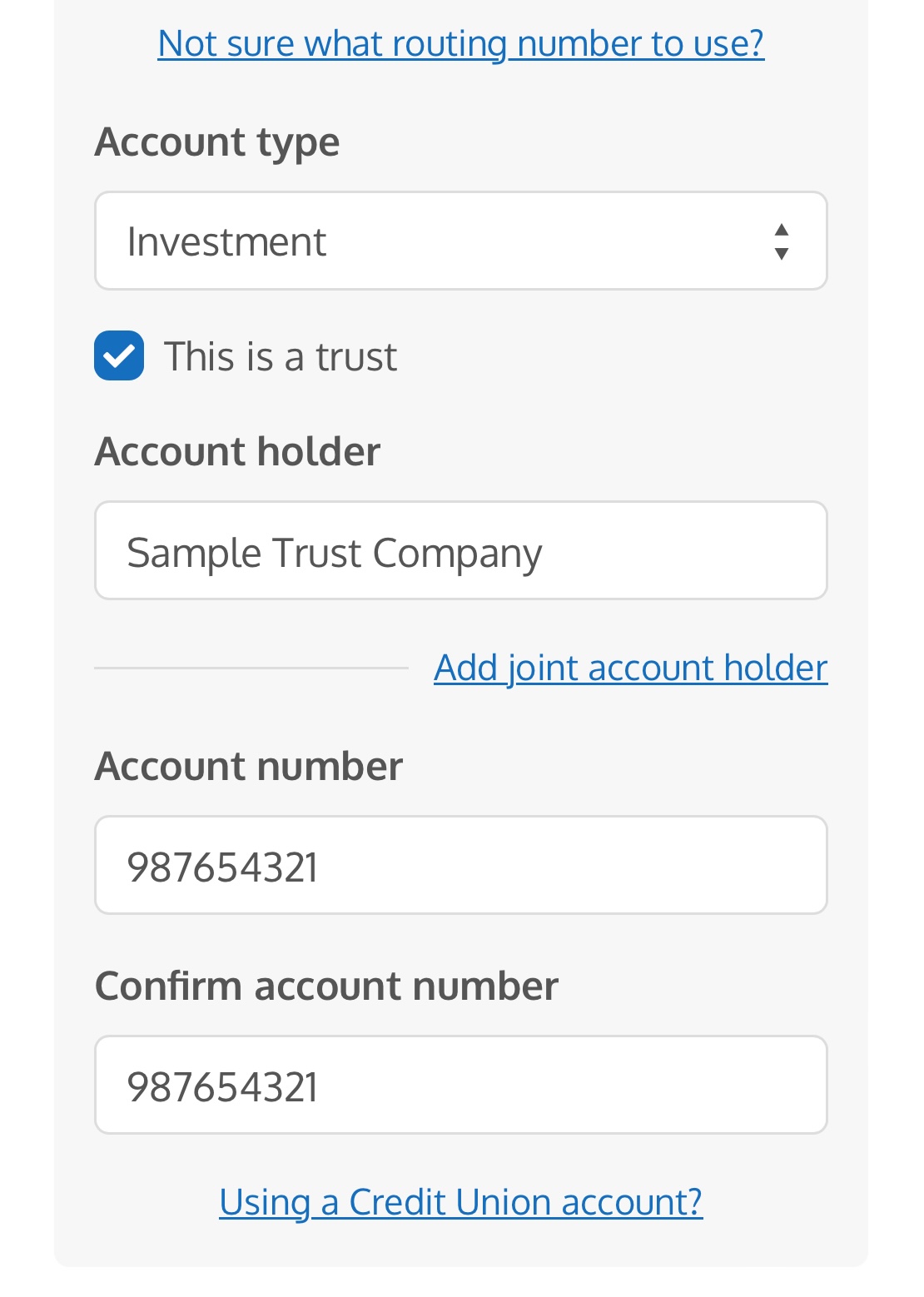
Task: Click the Confirm account number heading label
Action: click(x=326, y=986)
